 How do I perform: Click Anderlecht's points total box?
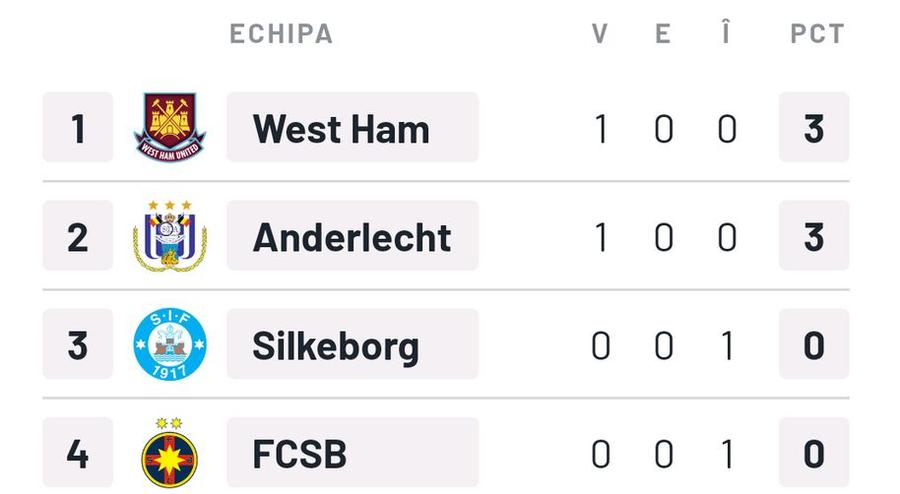[814, 235]
